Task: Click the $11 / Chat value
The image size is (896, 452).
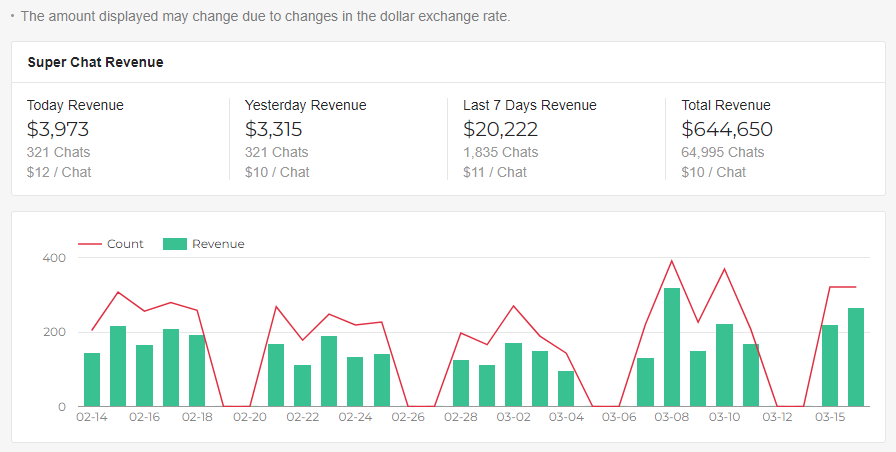Action: click(x=495, y=172)
